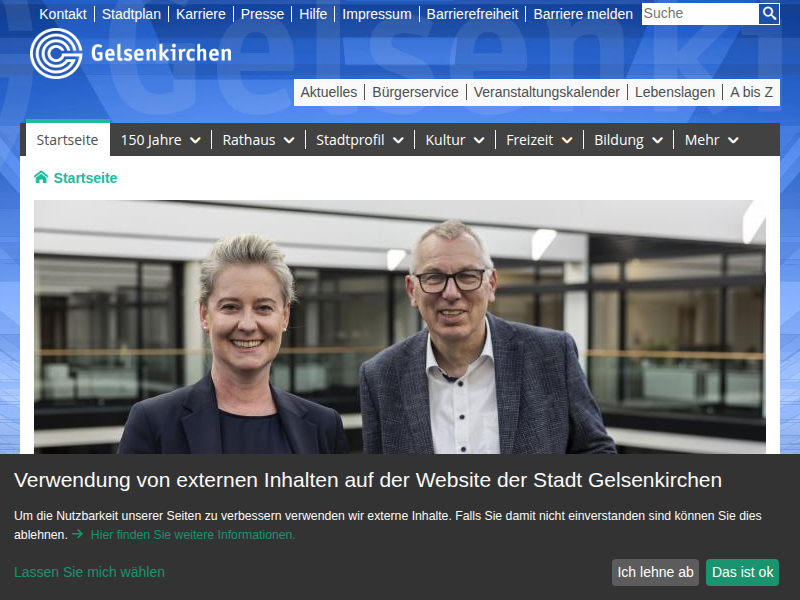Expand the Rathaus dropdown menu

(259, 140)
